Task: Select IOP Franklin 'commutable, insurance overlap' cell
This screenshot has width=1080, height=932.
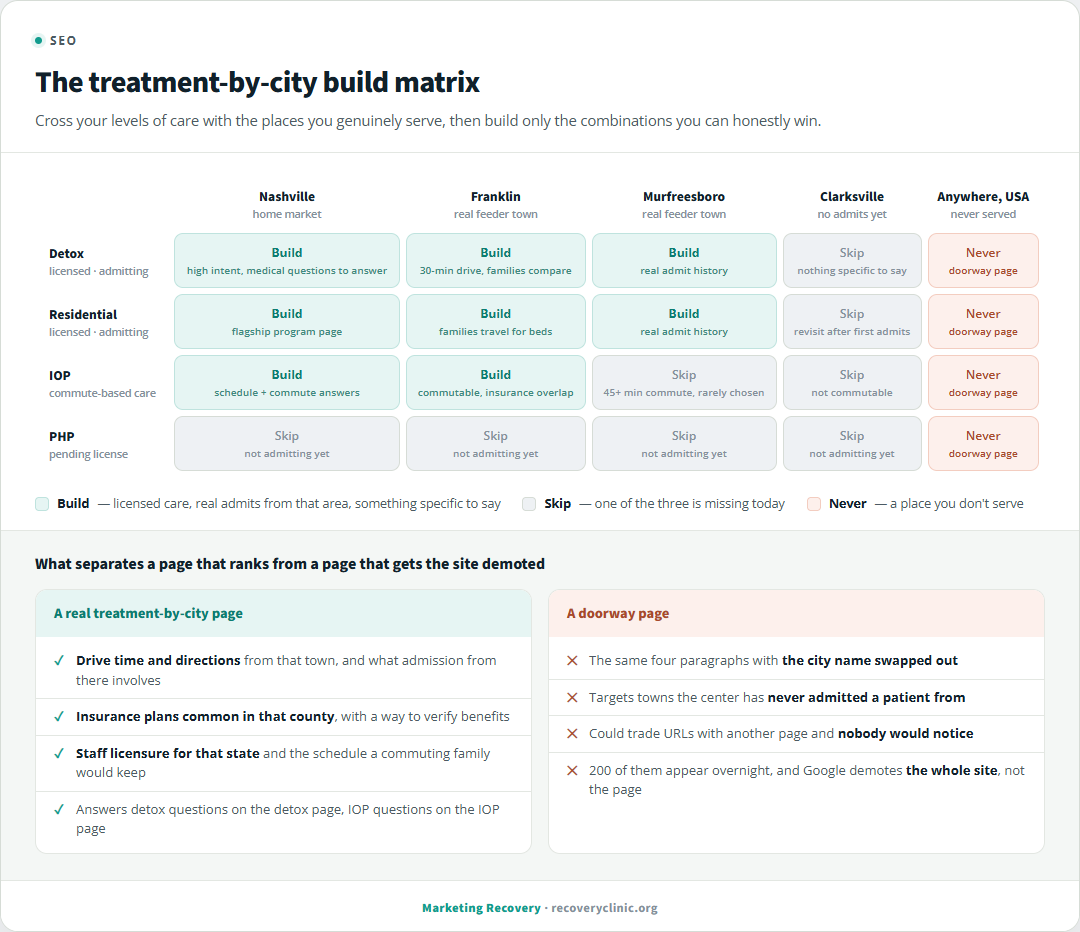Action: (x=496, y=382)
